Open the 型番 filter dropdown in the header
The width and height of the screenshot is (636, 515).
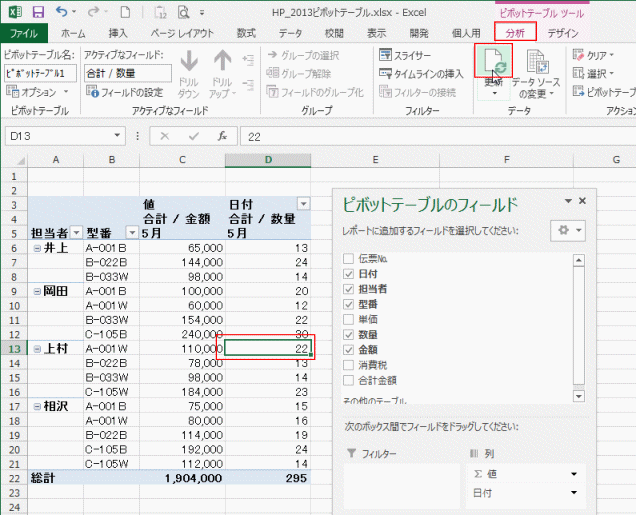pos(131,232)
